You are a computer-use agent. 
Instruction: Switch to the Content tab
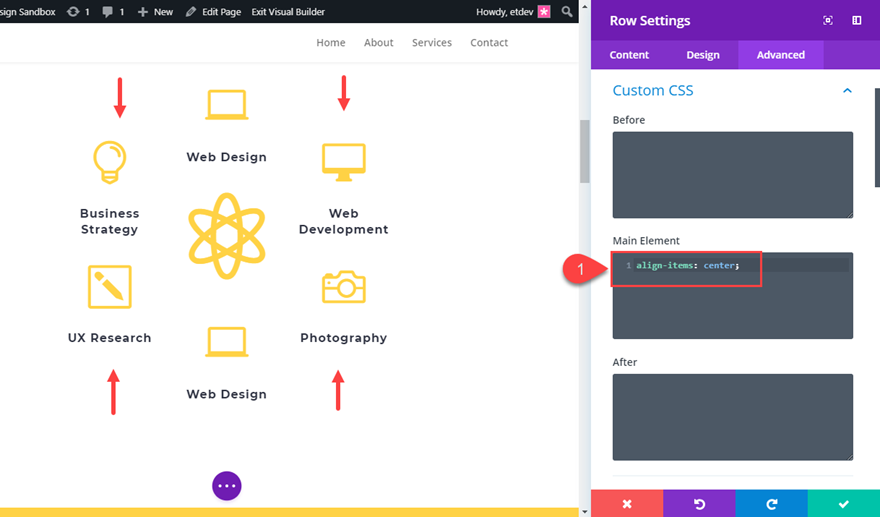[x=629, y=55]
